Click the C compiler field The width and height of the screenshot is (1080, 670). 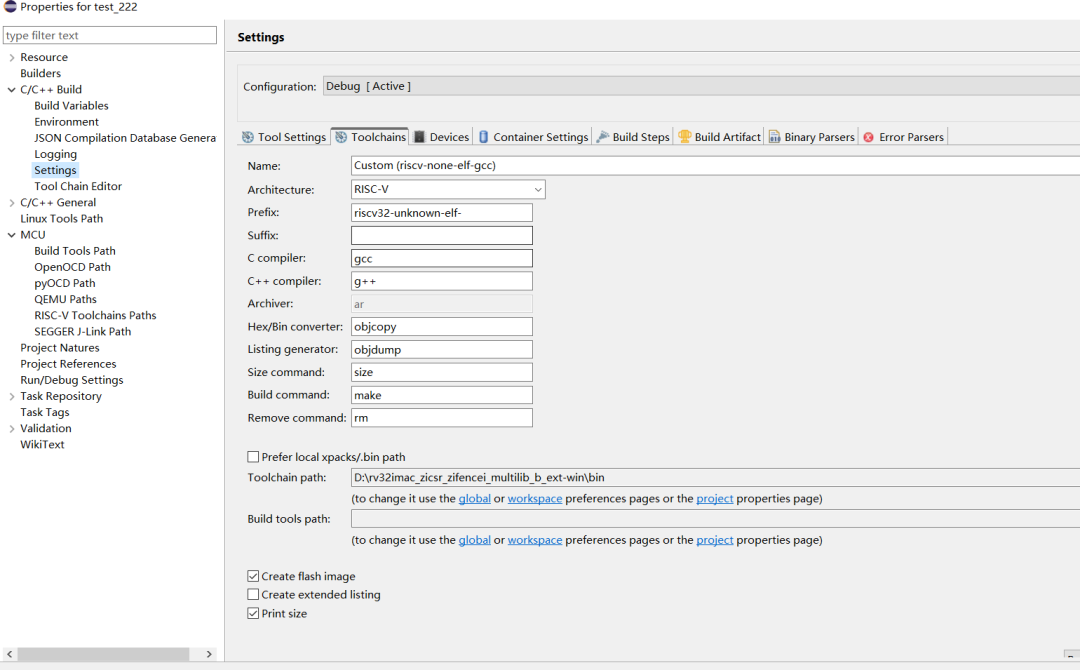click(442, 258)
